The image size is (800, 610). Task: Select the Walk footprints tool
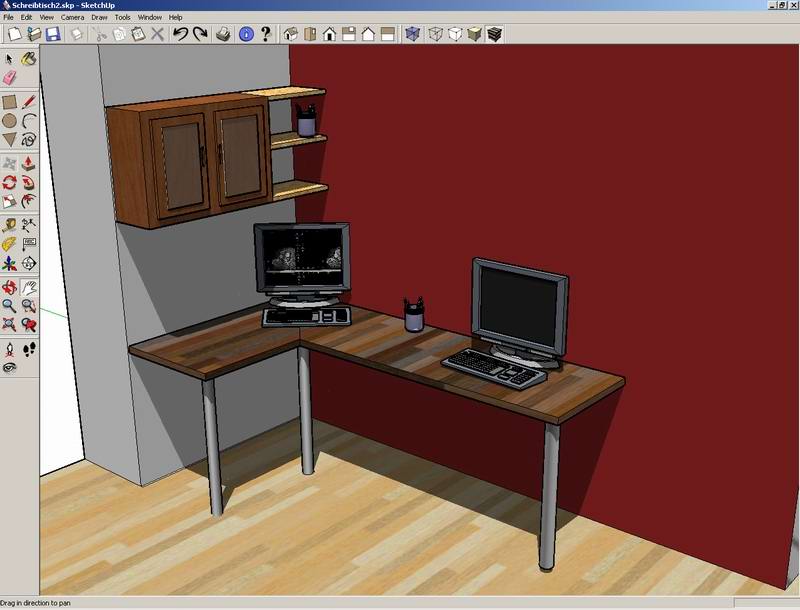point(28,349)
